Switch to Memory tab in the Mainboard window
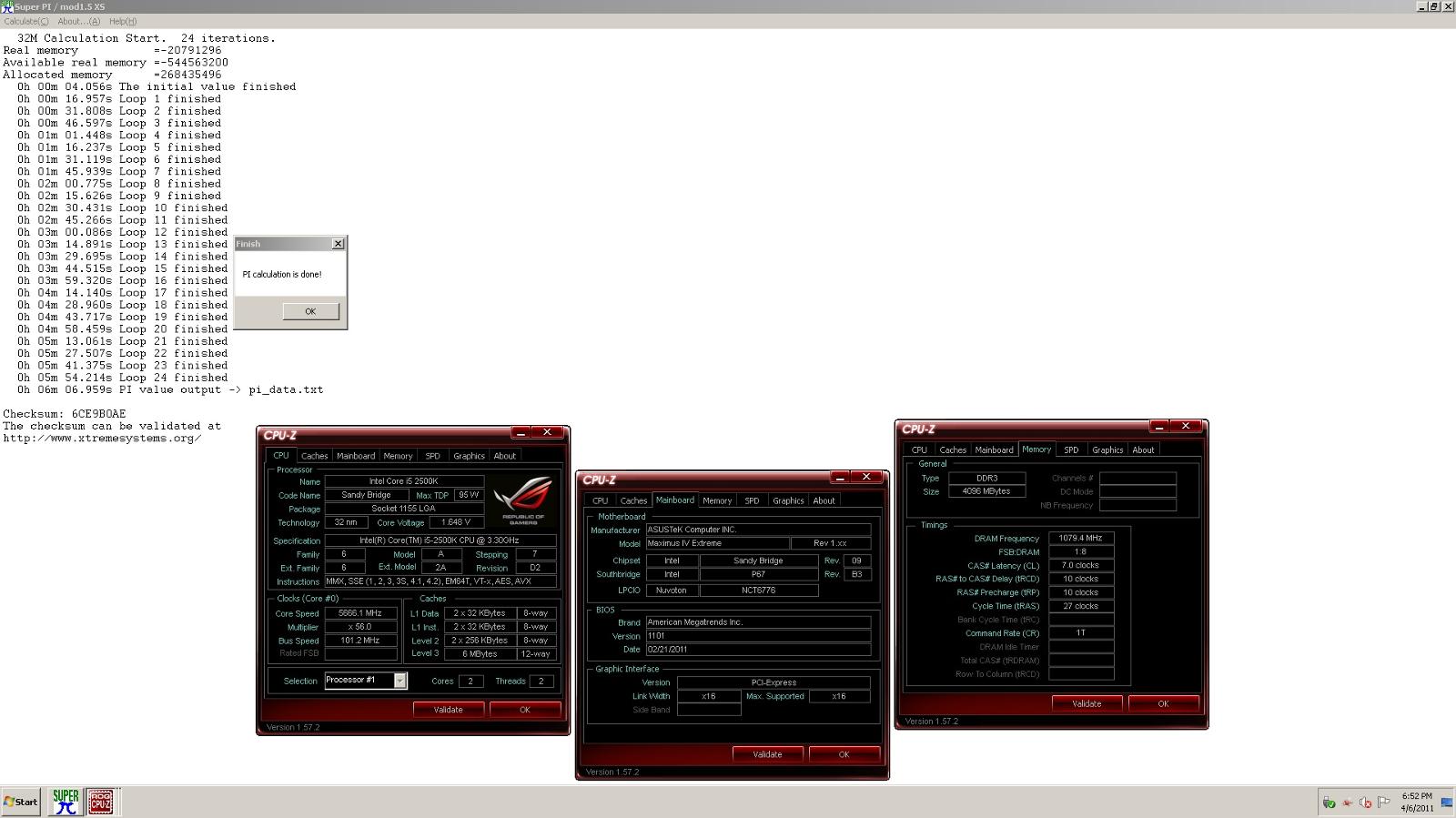Screen dimensions: 1456x818 [717, 500]
